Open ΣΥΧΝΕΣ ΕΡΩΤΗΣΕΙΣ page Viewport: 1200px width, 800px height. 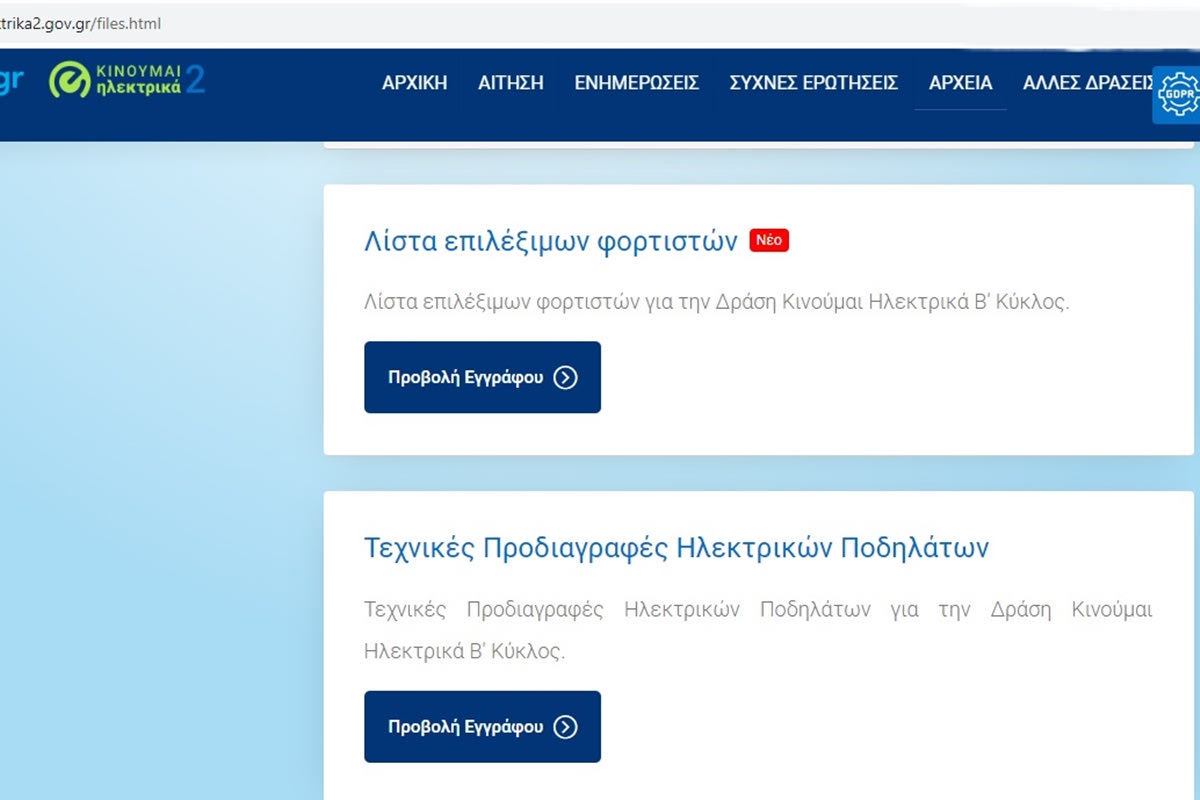click(813, 83)
